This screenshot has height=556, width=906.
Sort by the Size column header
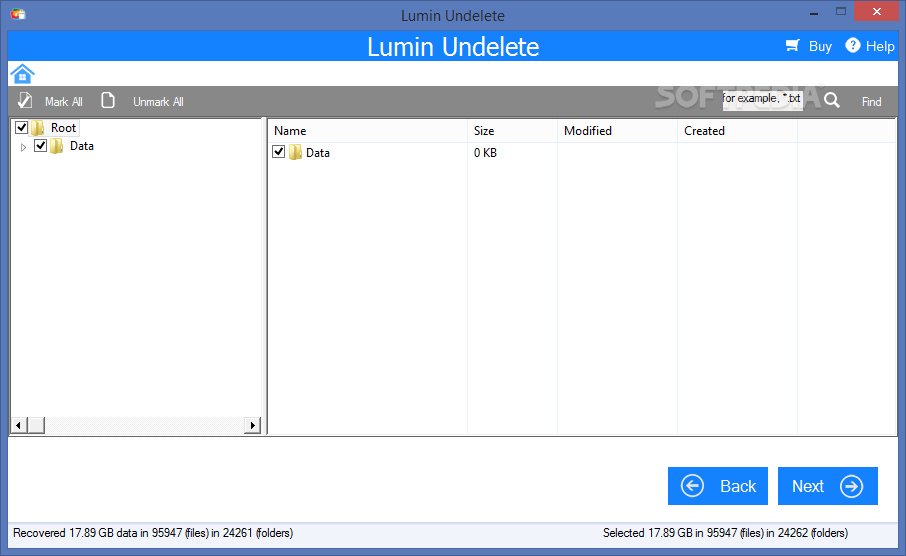tap(512, 131)
